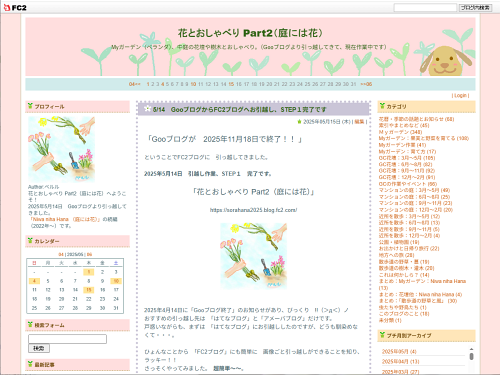500x375 pixels.
Task: Open the 2025年04月 (13) archive
Action: pyautogui.click(x=400, y=362)
